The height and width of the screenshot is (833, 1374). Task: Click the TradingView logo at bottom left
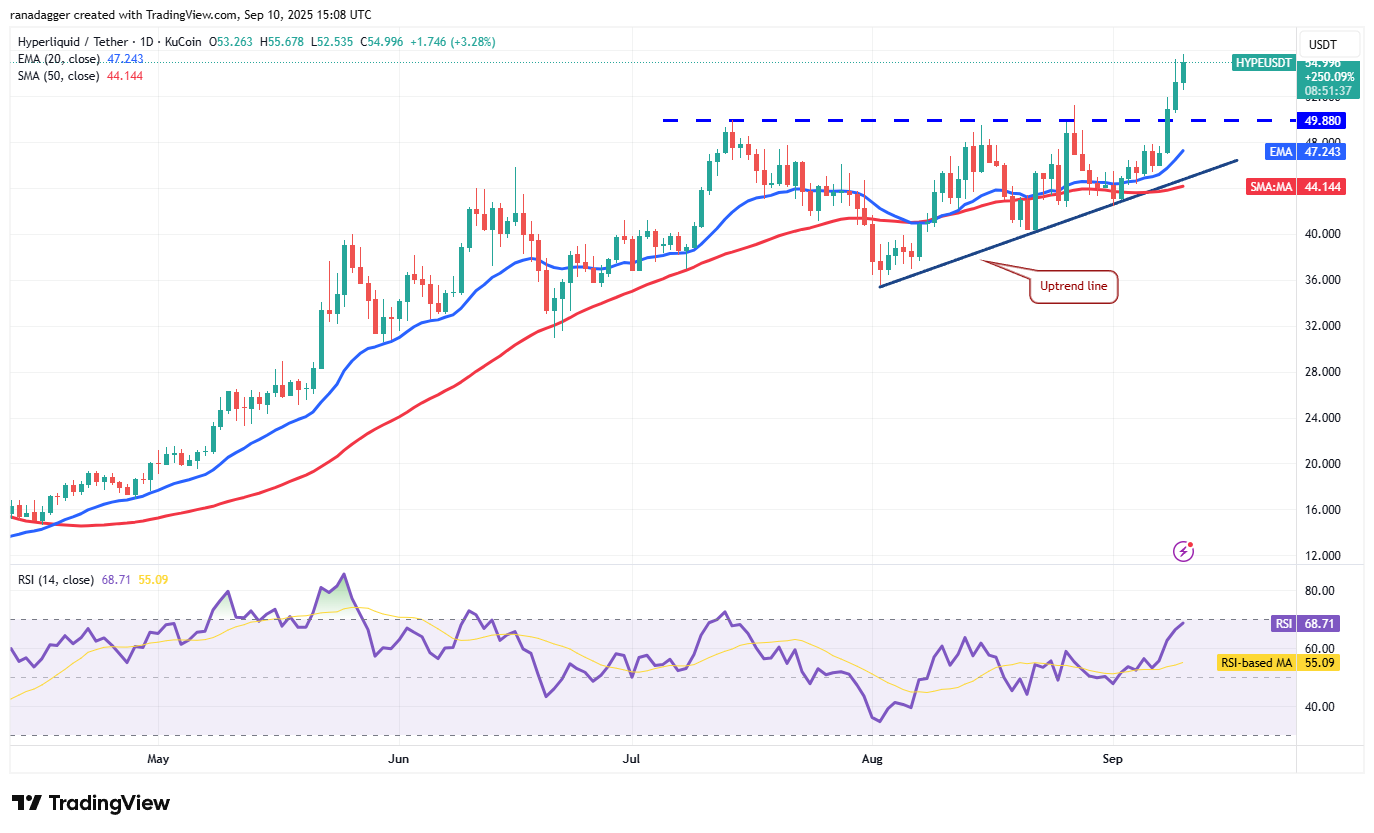pyautogui.click(x=90, y=803)
